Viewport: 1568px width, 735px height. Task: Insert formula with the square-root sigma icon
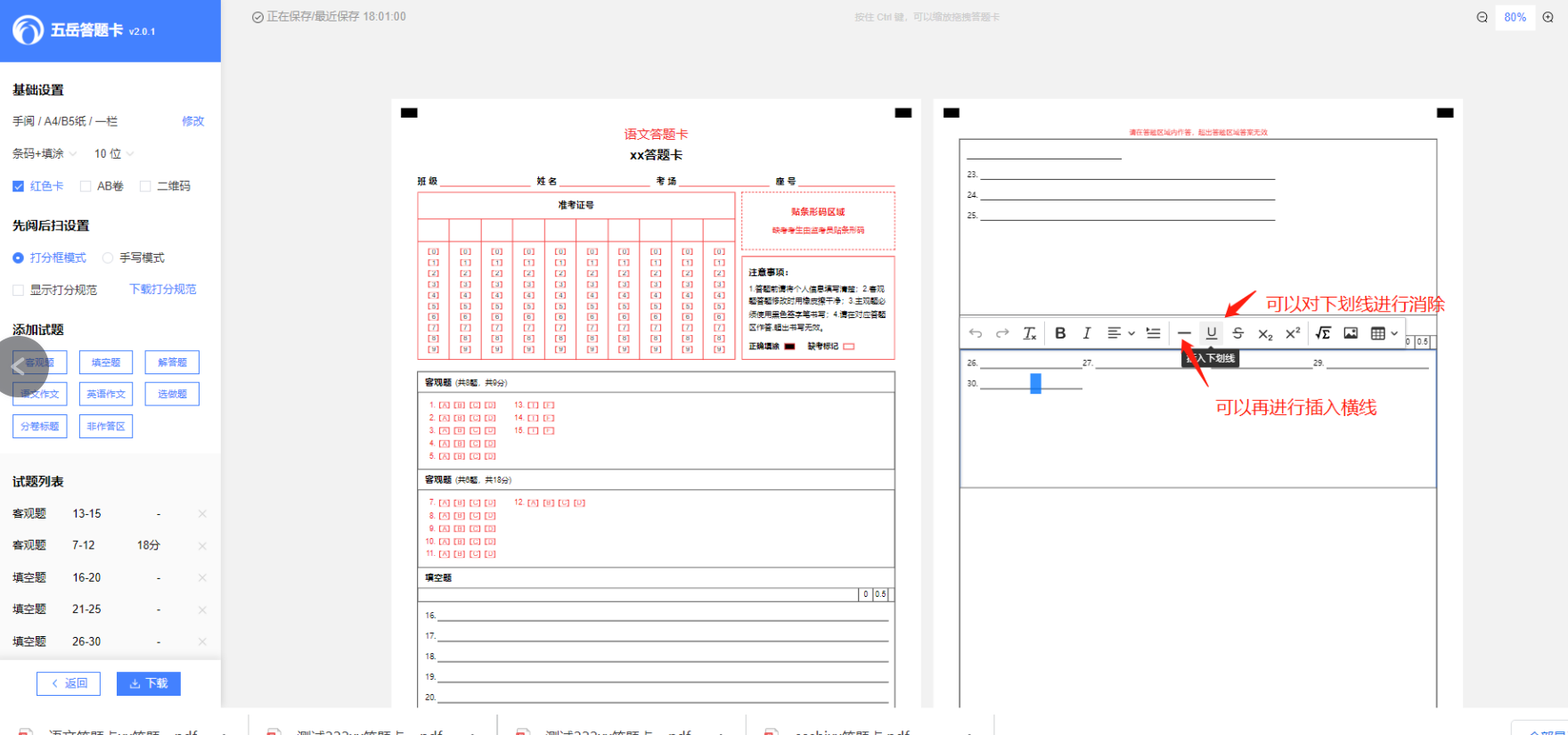pos(1323,333)
